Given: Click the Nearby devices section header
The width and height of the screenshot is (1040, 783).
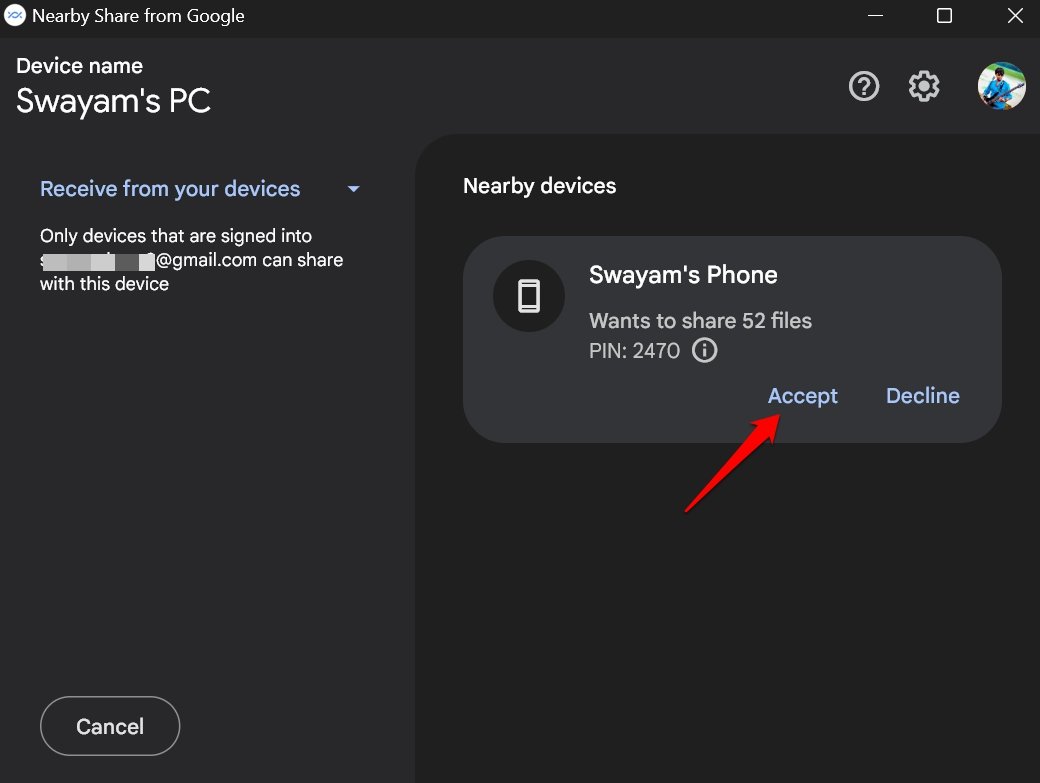Looking at the screenshot, I should [x=539, y=185].
